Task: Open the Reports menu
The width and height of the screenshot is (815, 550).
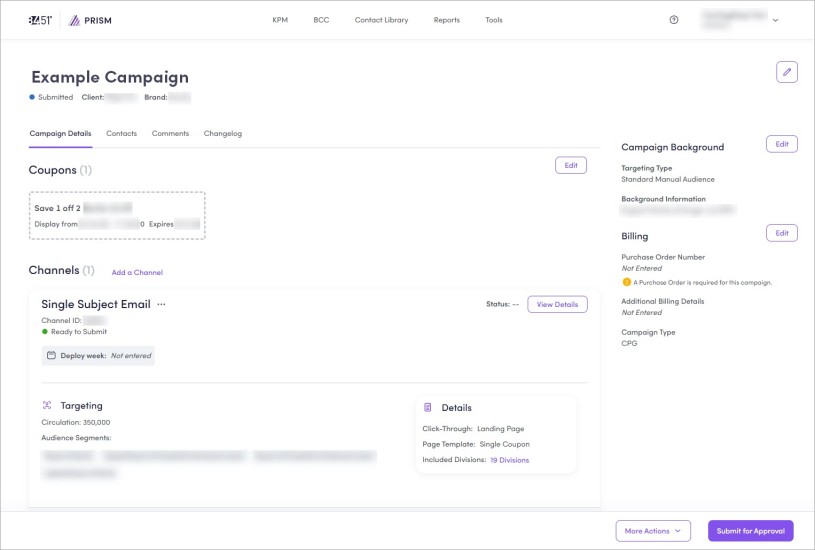Action: click(447, 20)
